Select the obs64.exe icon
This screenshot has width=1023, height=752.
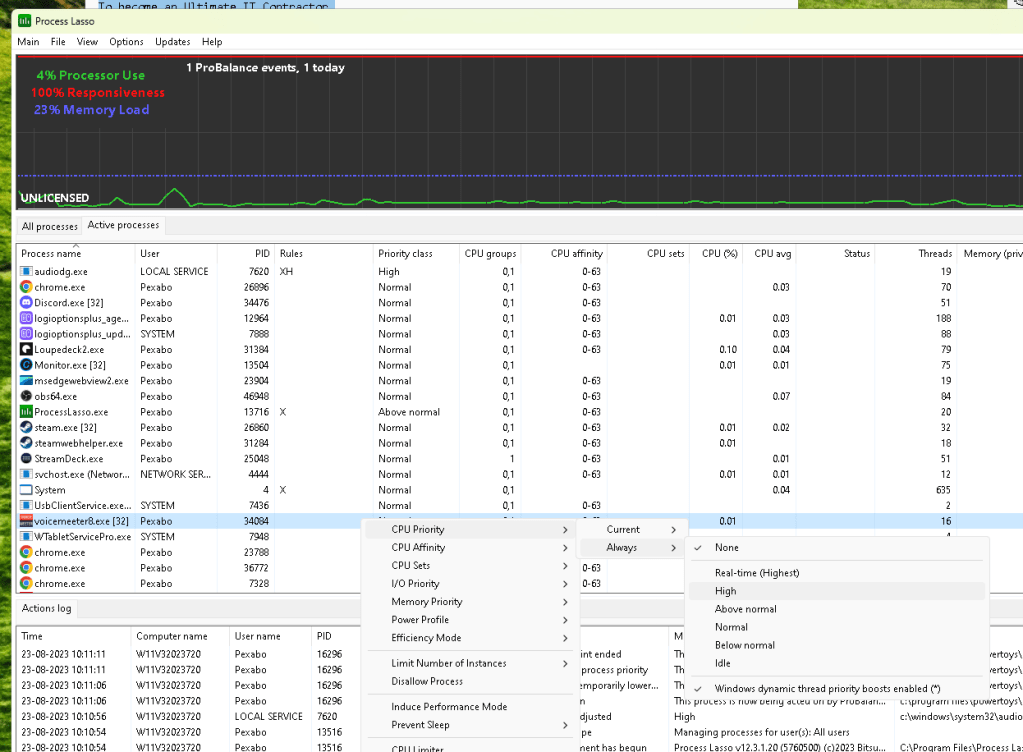26,397
